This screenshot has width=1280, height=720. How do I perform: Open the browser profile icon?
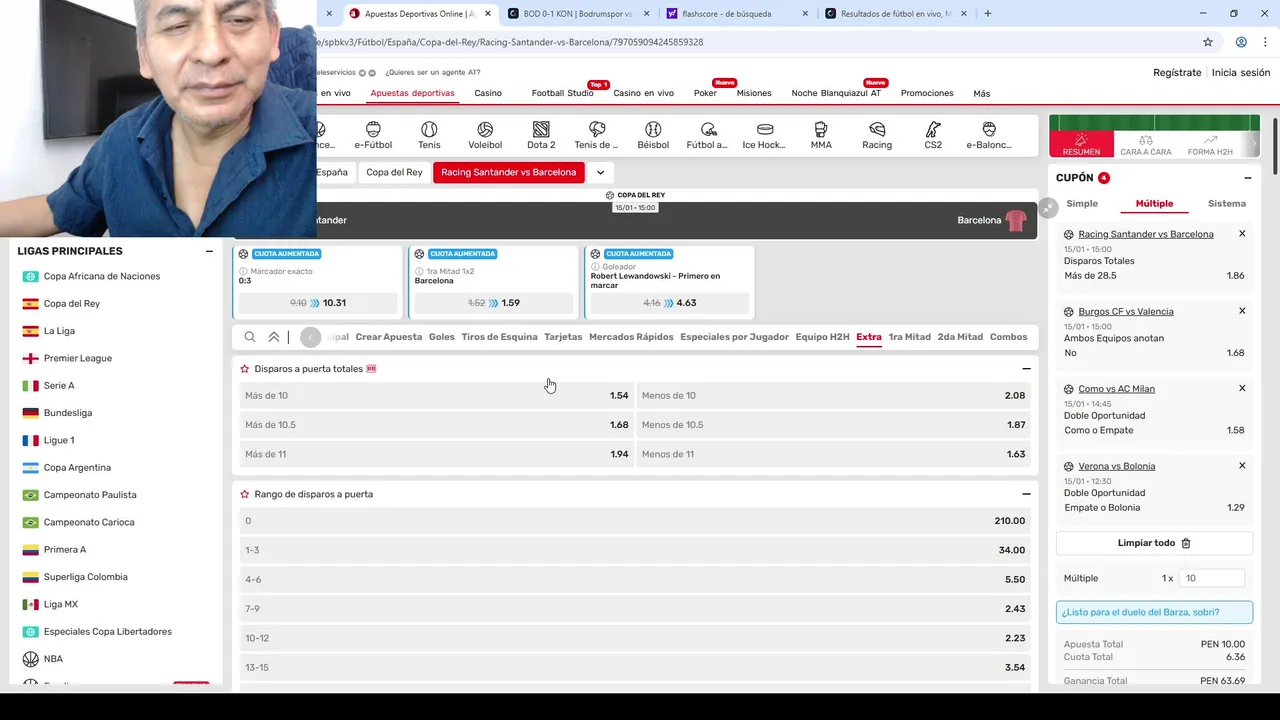[1241, 42]
